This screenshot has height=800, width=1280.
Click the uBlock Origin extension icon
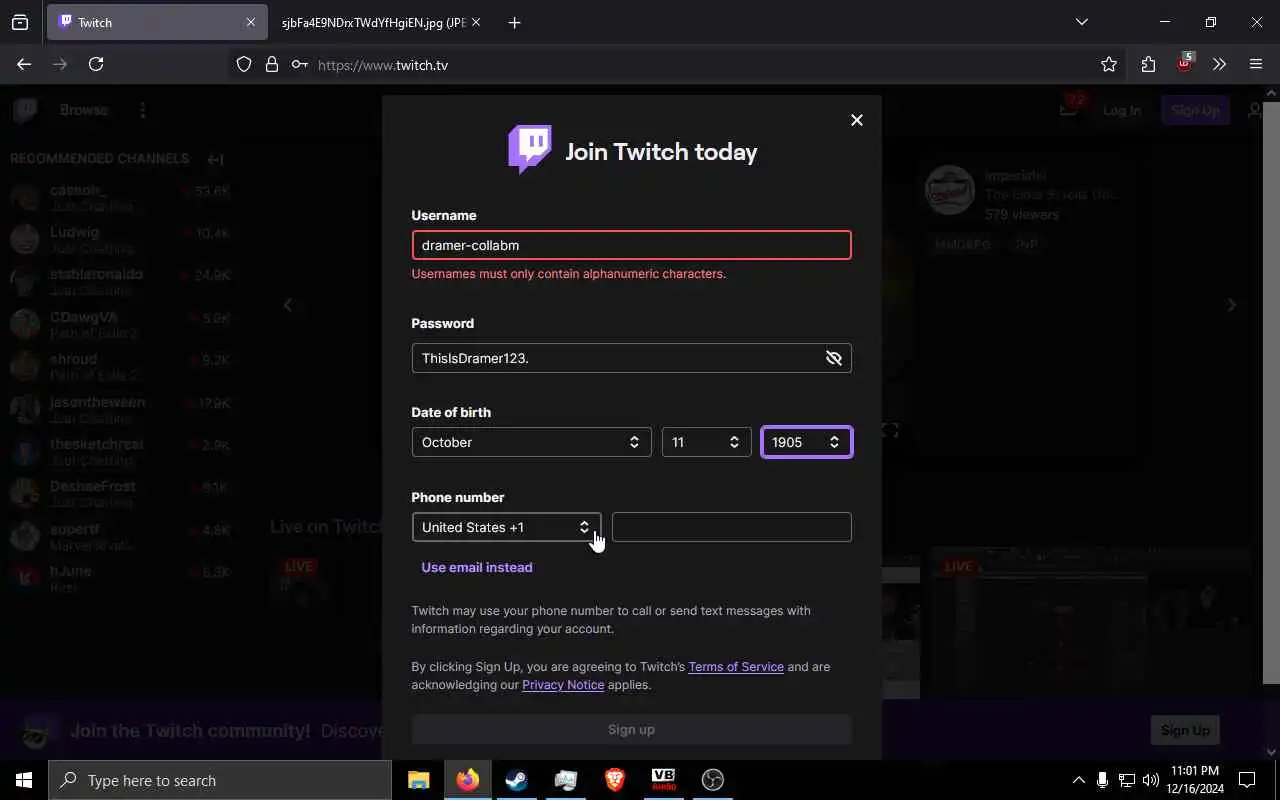click(x=1184, y=63)
